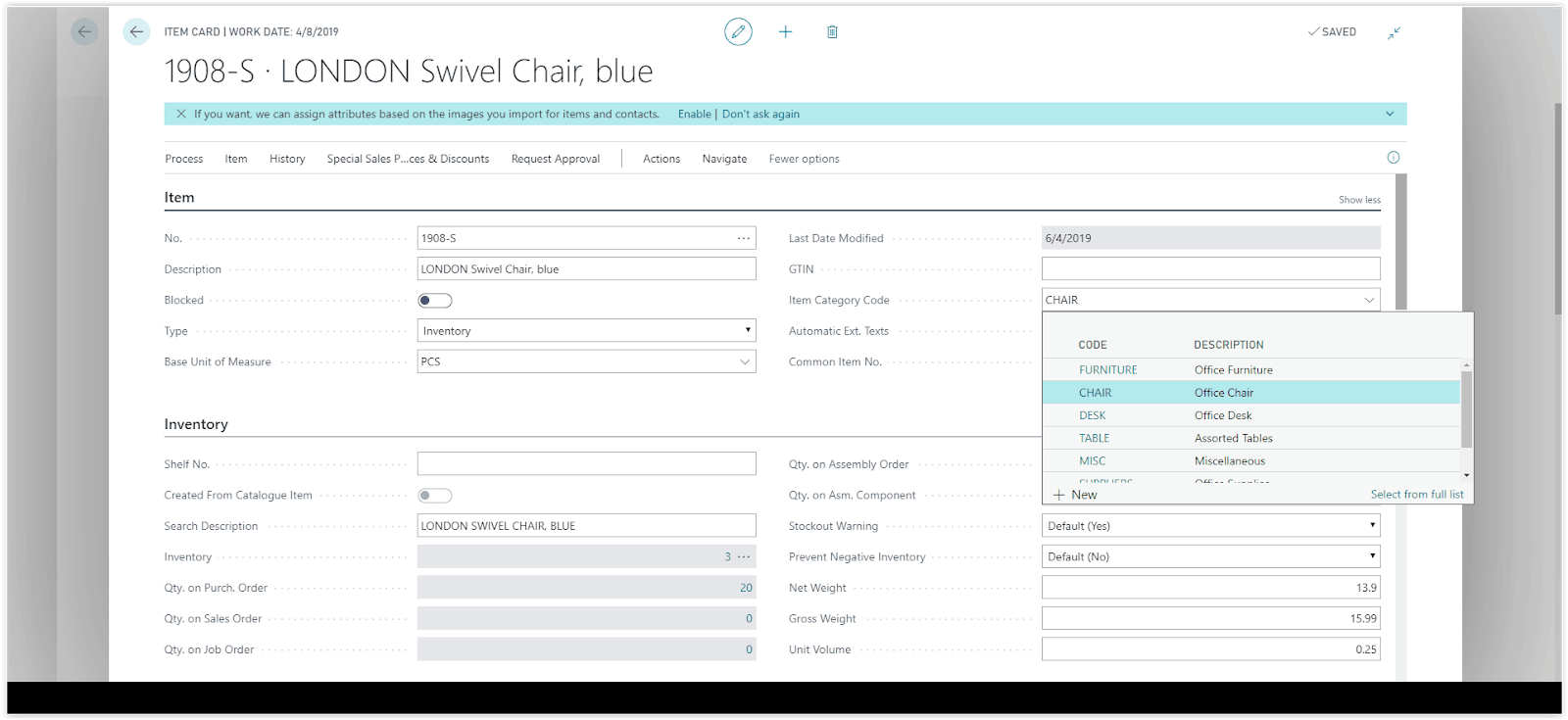The height and width of the screenshot is (720, 1568).
Task: Expand the notification bar chevron
Action: pyautogui.click(x=1390, y=114)
